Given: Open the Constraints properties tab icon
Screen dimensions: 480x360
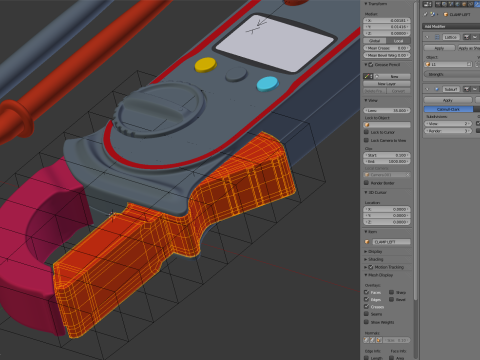Looking at the screenshot, I should click(x=470, y=4).
